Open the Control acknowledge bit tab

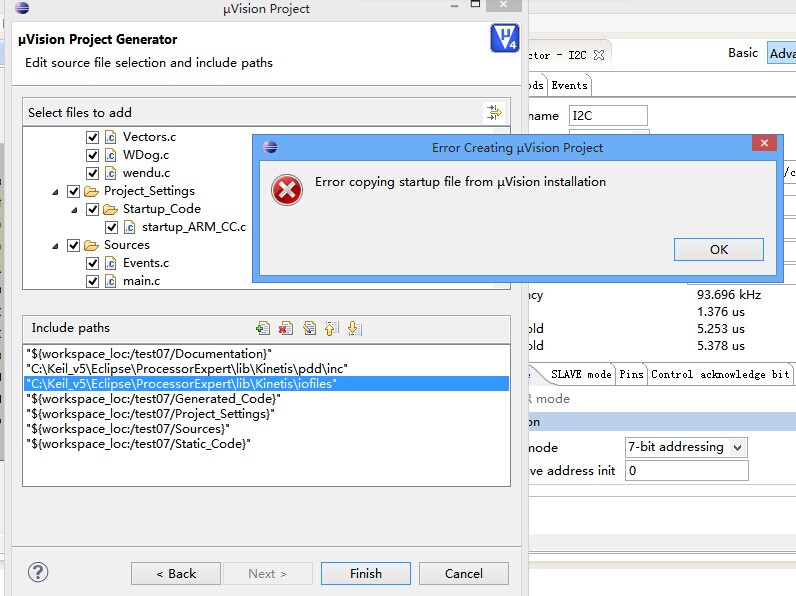pos(720,375)
